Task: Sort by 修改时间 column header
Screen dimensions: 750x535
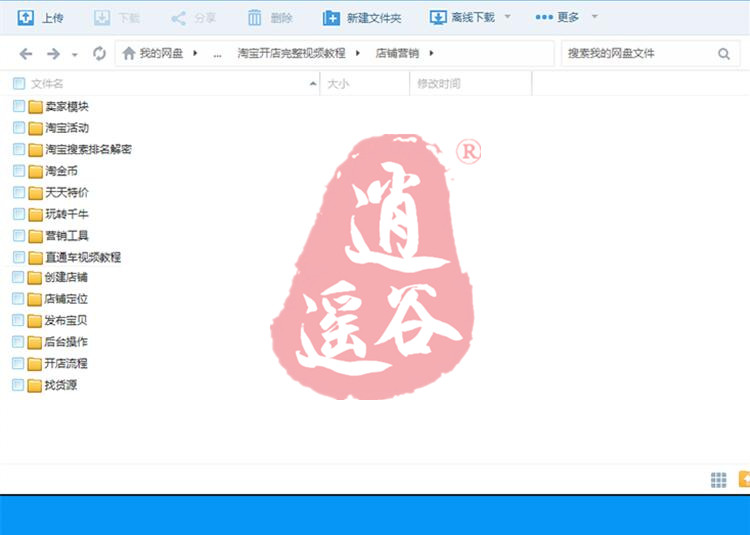Action: tap(439, 84)
